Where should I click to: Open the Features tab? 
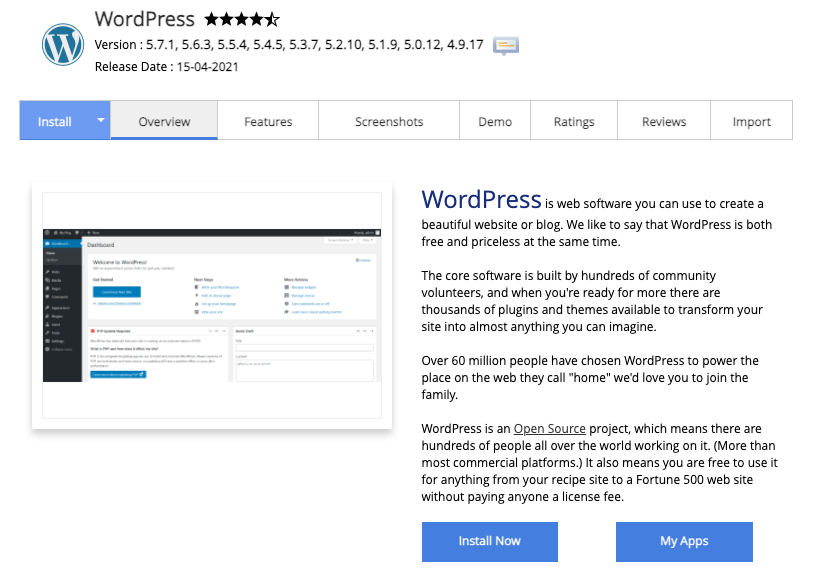pos(268,121)
